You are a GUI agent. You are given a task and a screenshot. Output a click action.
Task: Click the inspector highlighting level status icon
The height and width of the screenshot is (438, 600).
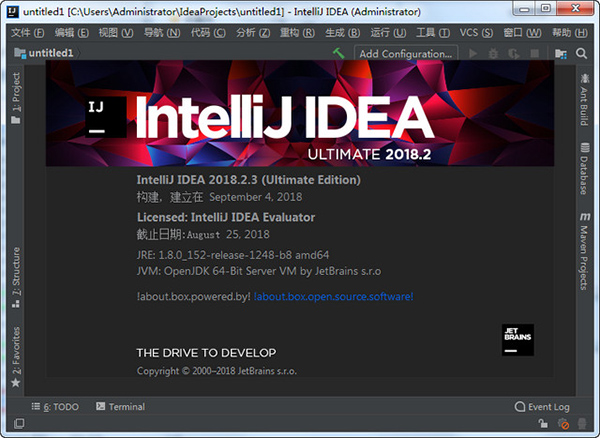click(x=563, y=423)
